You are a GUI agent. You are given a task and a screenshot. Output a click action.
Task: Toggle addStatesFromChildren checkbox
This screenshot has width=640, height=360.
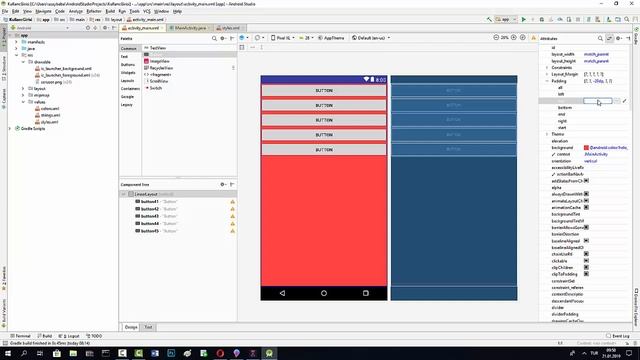click(x=587, y=181)
